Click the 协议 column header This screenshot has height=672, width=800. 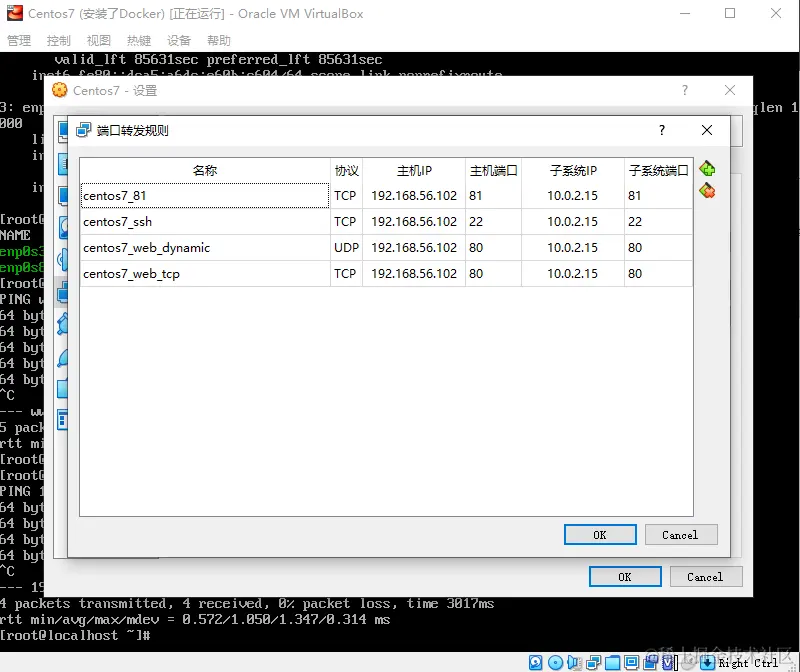click(346, 170)
